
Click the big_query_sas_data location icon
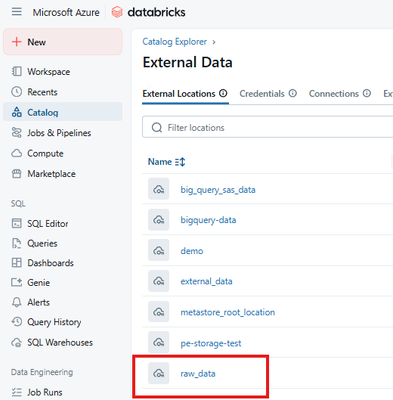[x=159, y=189]
